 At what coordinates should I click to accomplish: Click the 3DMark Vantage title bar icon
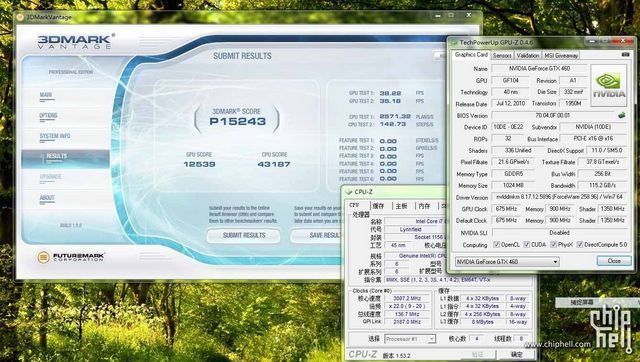coord(20,17)
